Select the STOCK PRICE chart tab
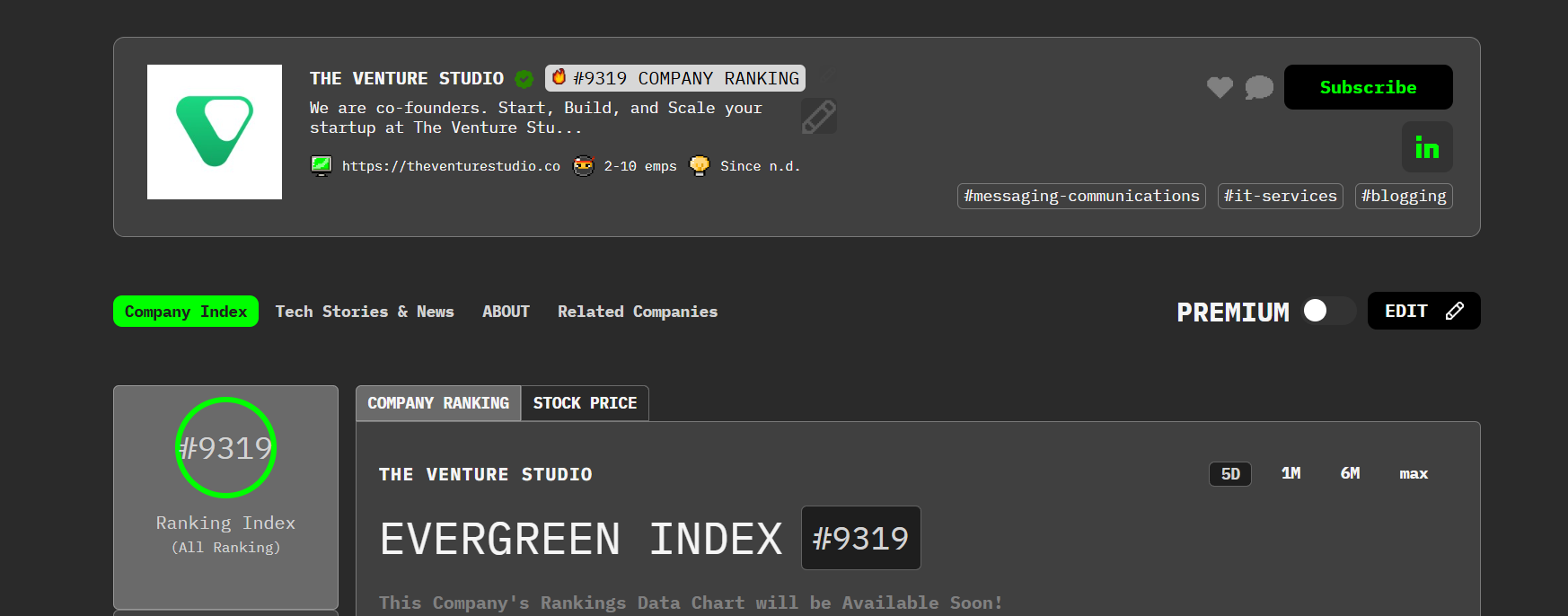This screenshot has height=616, width=1568. (585, 403)
